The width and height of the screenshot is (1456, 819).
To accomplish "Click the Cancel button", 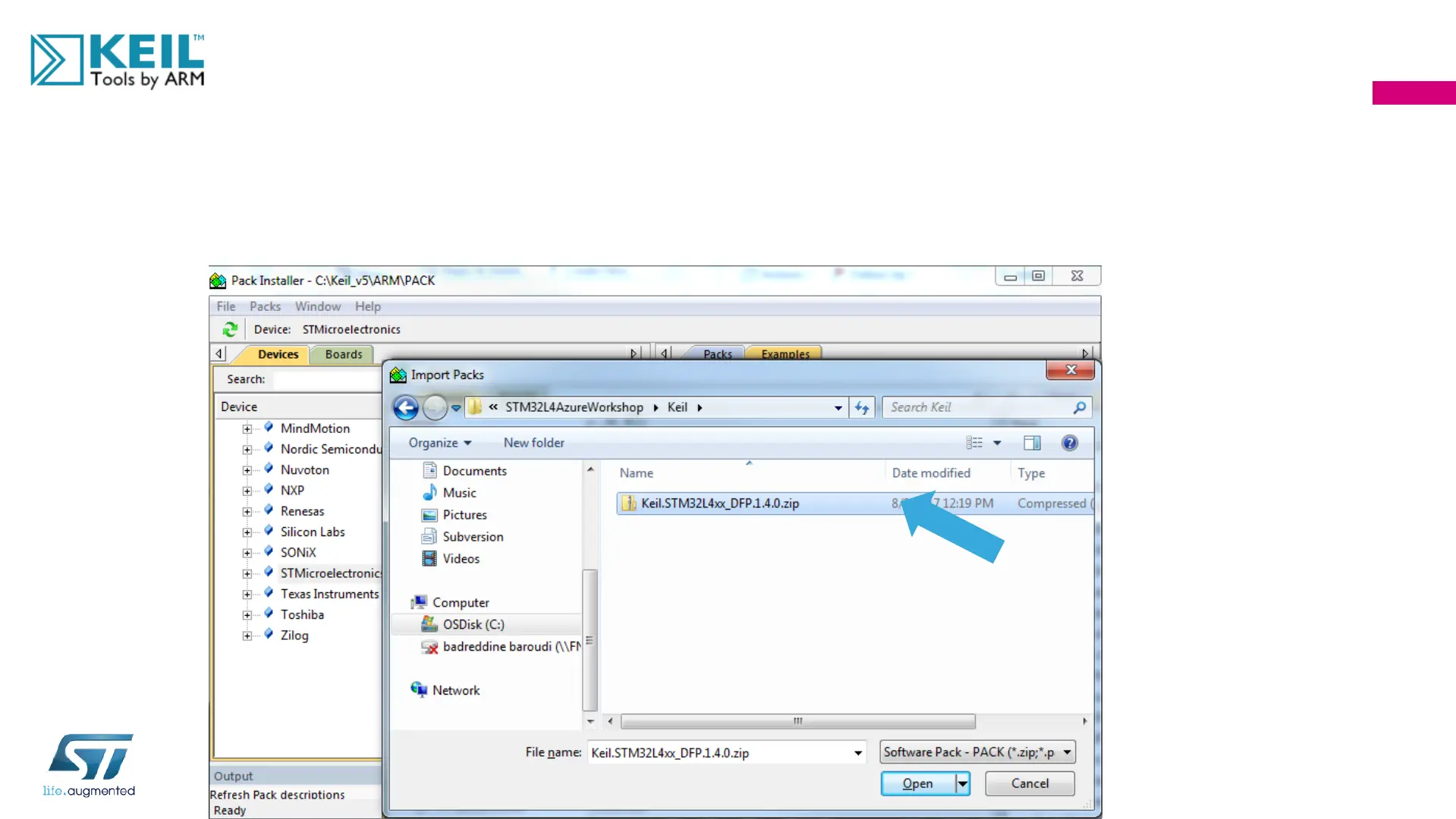I will pos(1030,783).
